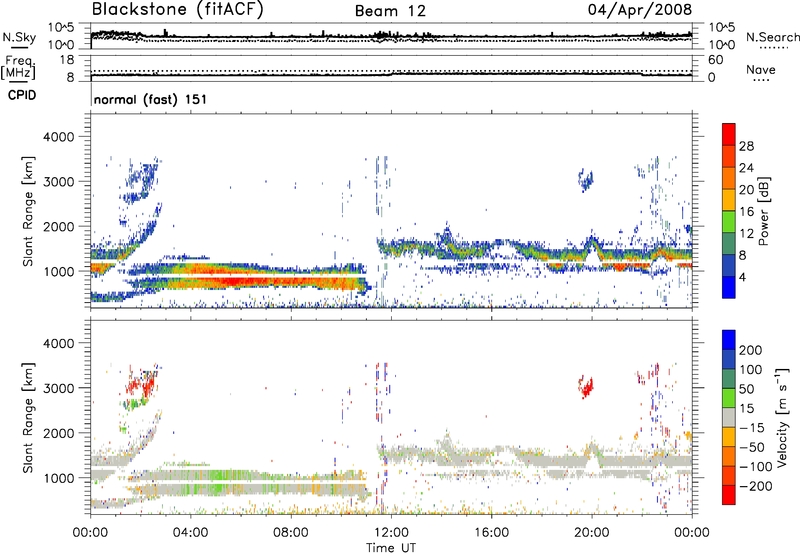Screen dimensions: 800x554
Task: Click the 'N.Sky' legend label
Action: (x=19, y=37)
